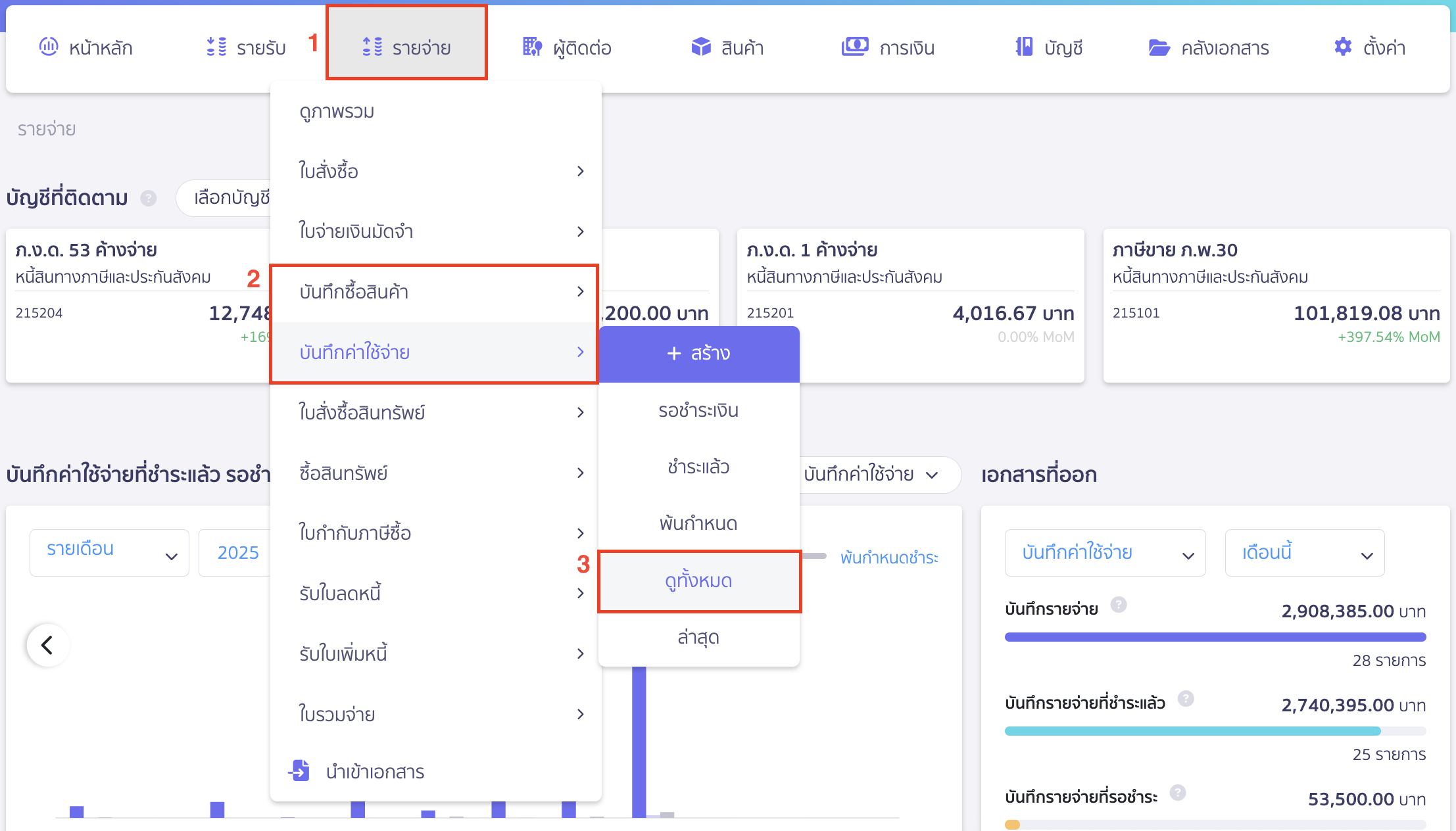Screen dimensions: 1456x831
Task: Select the ผู้ติดต่อ contacts icon
Action: pyautogui.click(x=532, y=47)
